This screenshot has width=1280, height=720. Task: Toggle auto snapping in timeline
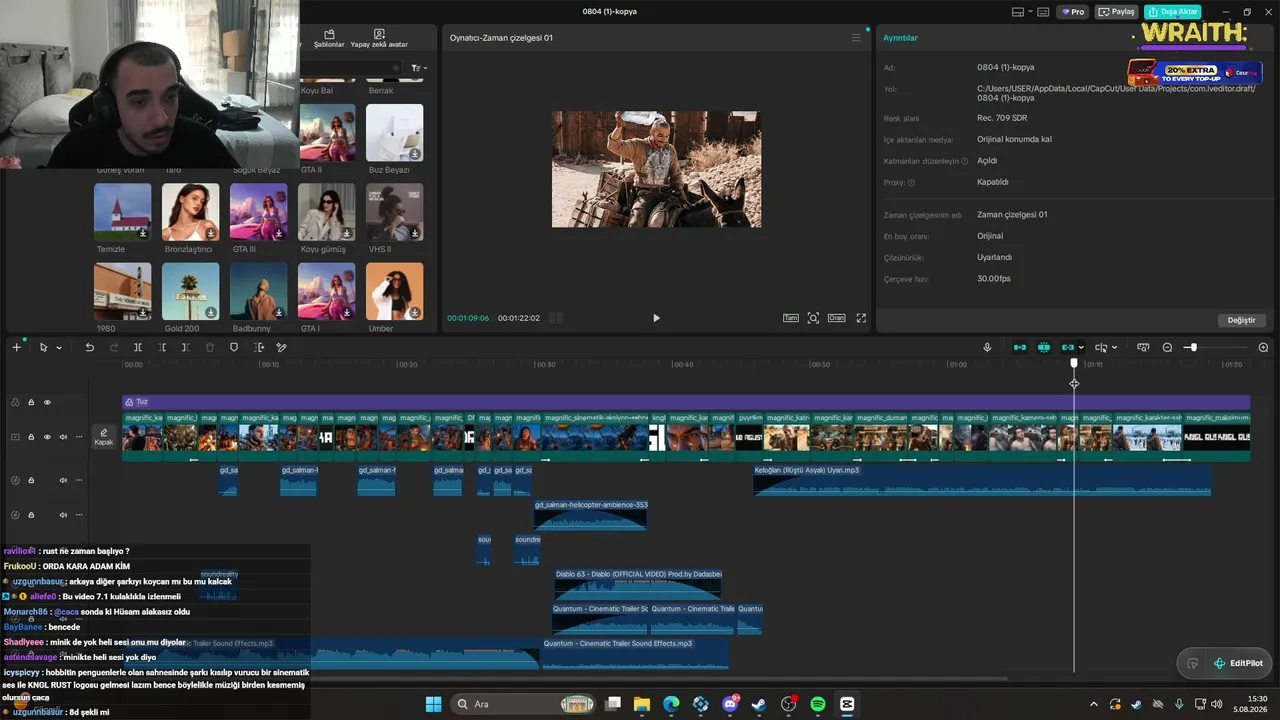1044,347
